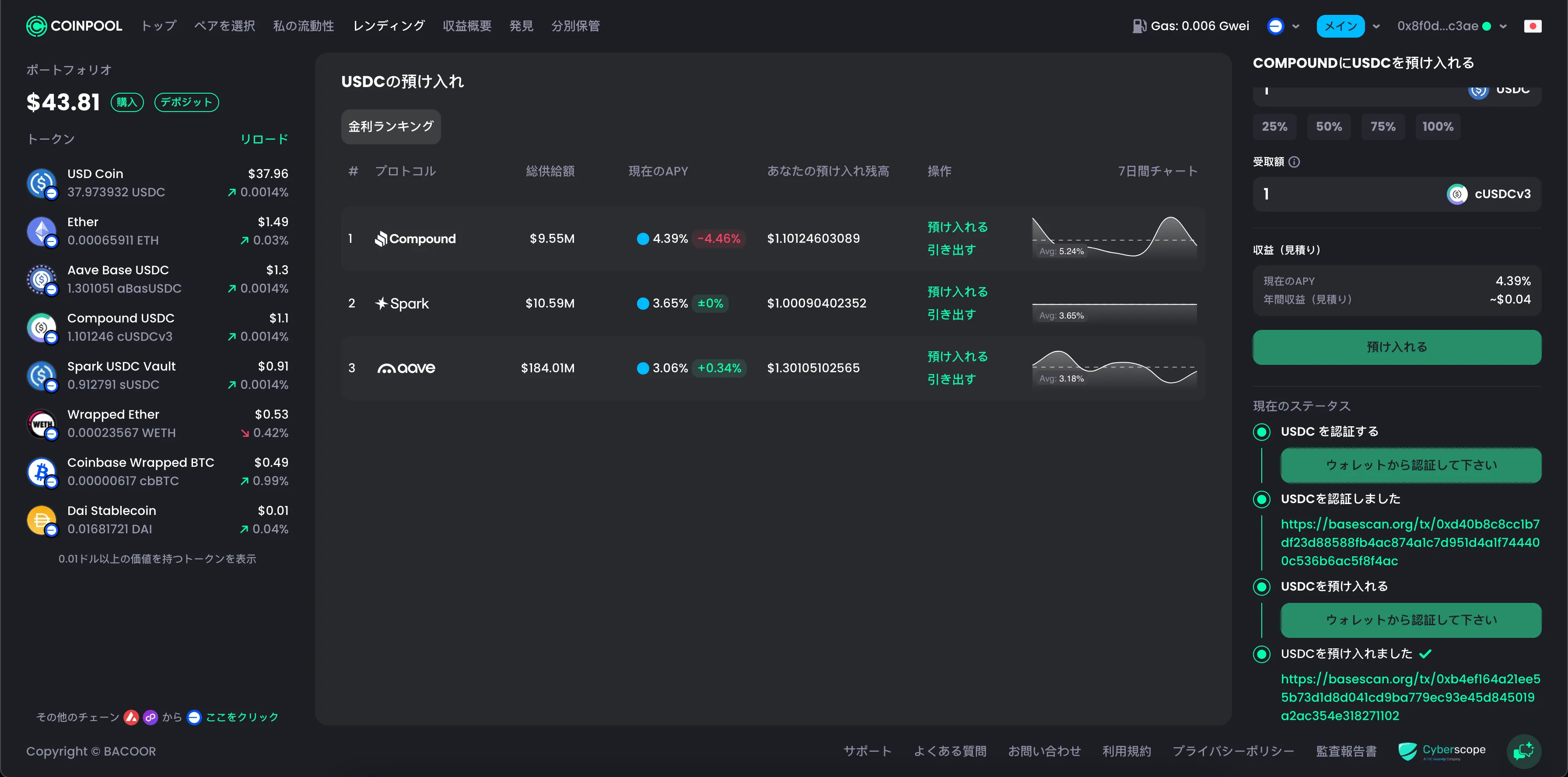The width and height of the screenshot is (1568, 777).
Task: Click the デポジット button
Action: coord(186,102)
